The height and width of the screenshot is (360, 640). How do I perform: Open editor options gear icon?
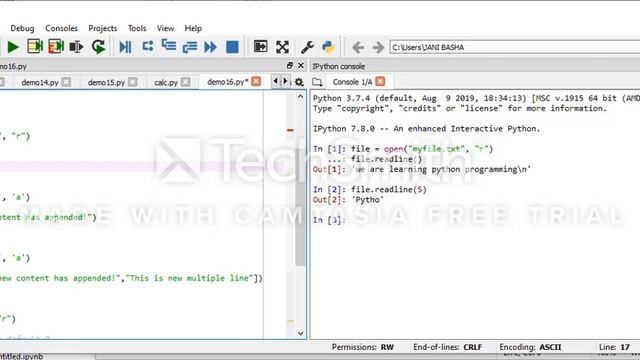click(x=299, y=82)
